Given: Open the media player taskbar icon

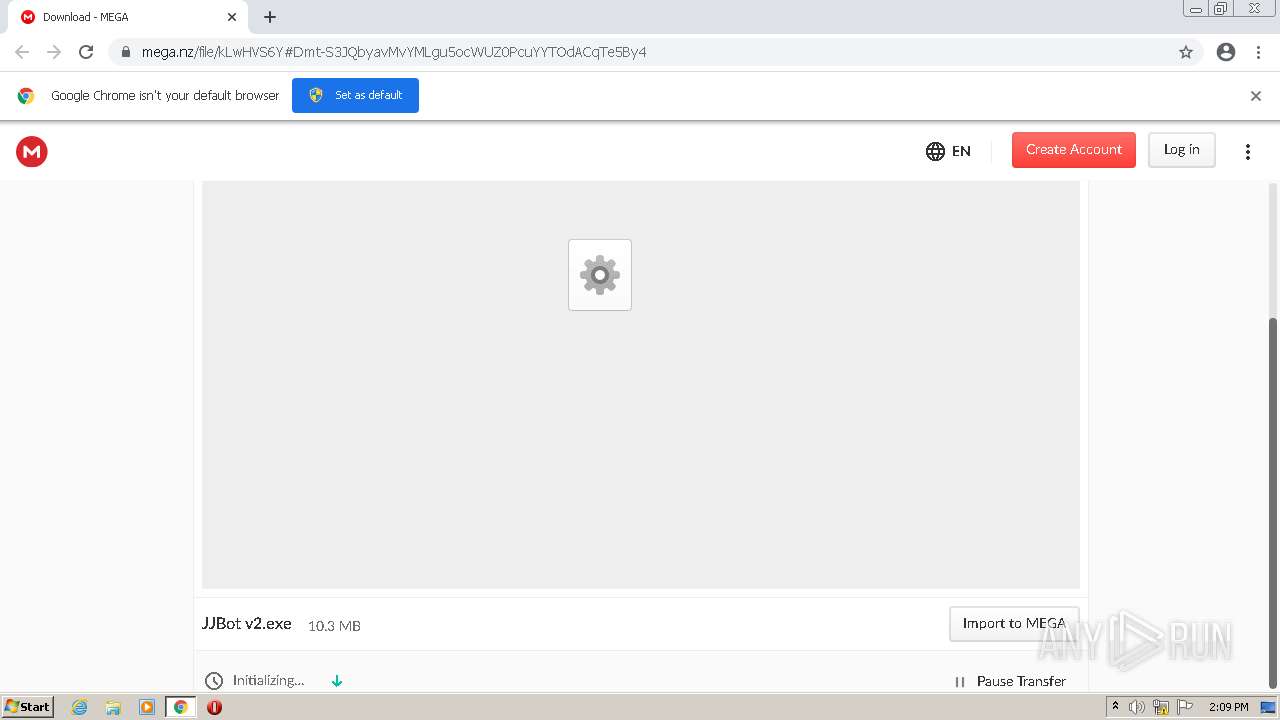Looking at the screenshot, I should pyautogui.click(x=147, y=707).
